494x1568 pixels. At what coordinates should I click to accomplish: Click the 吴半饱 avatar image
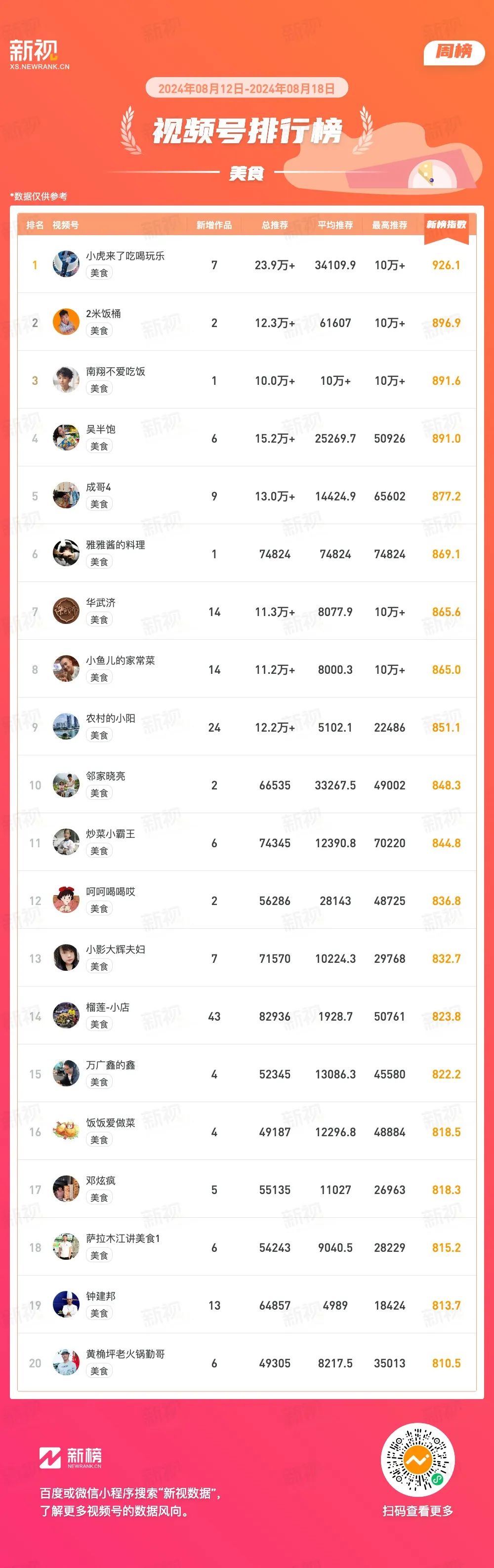click(x=66, y=438)
